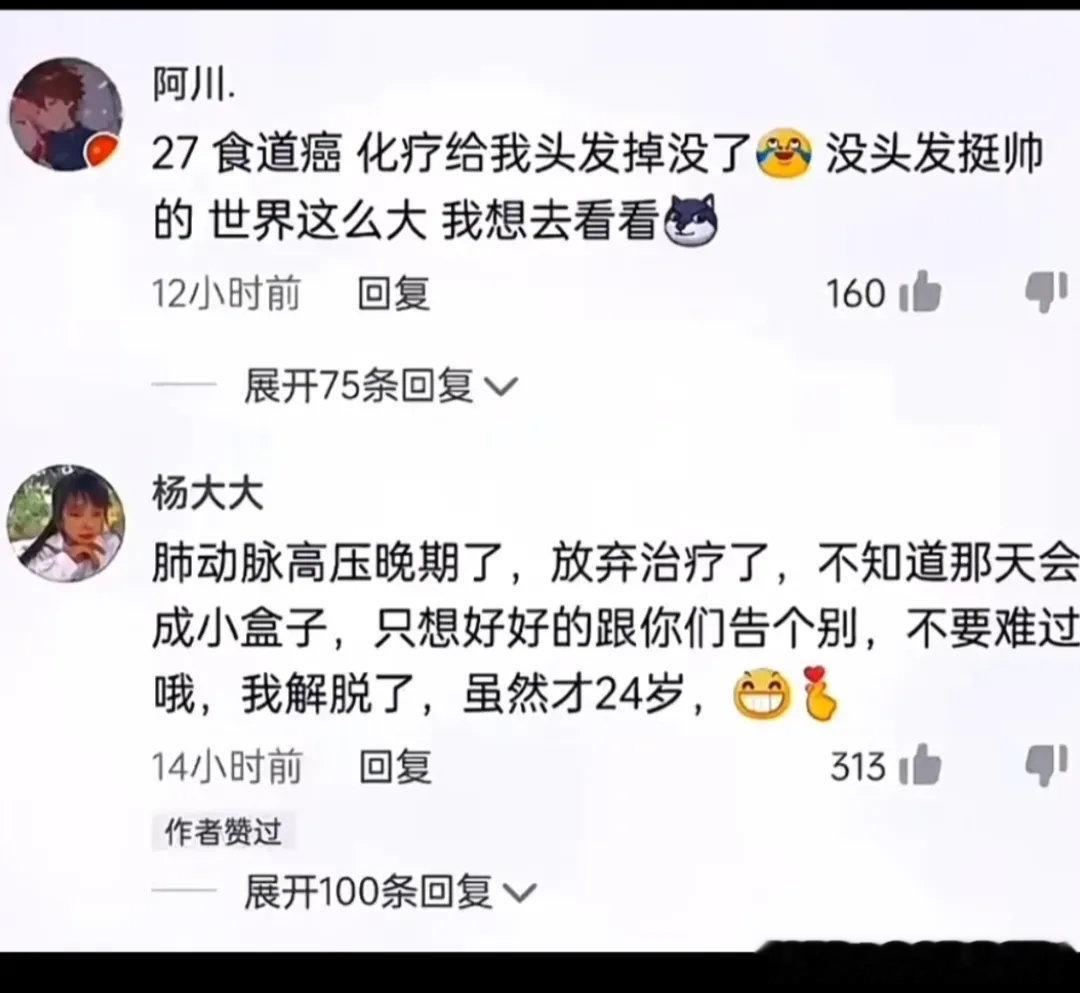The width and height of the screenshot is (1080, 993).
Task: Open 阿川's profile avatar
Action: [65, 114]
